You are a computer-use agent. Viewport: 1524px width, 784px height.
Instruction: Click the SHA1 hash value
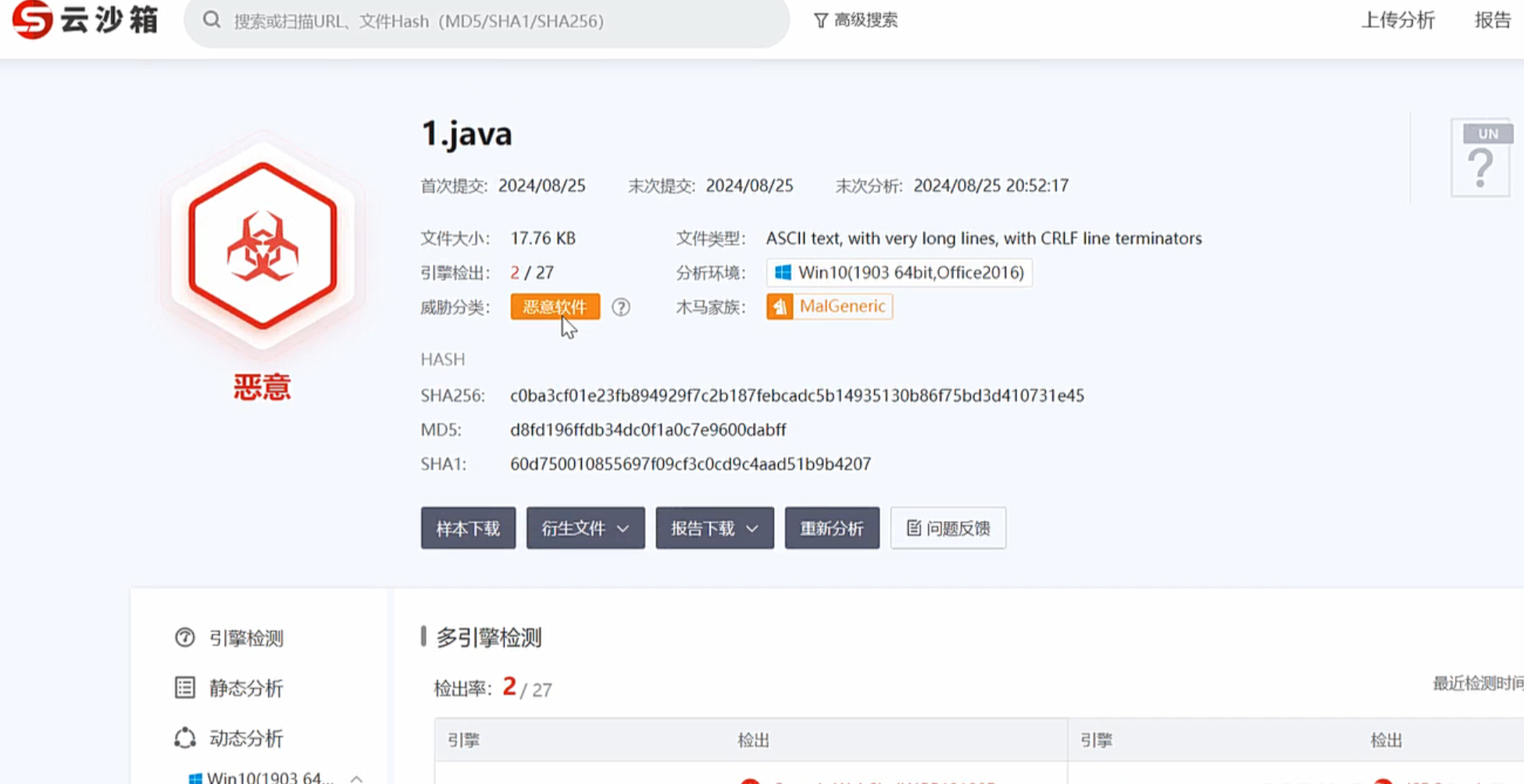691,464
